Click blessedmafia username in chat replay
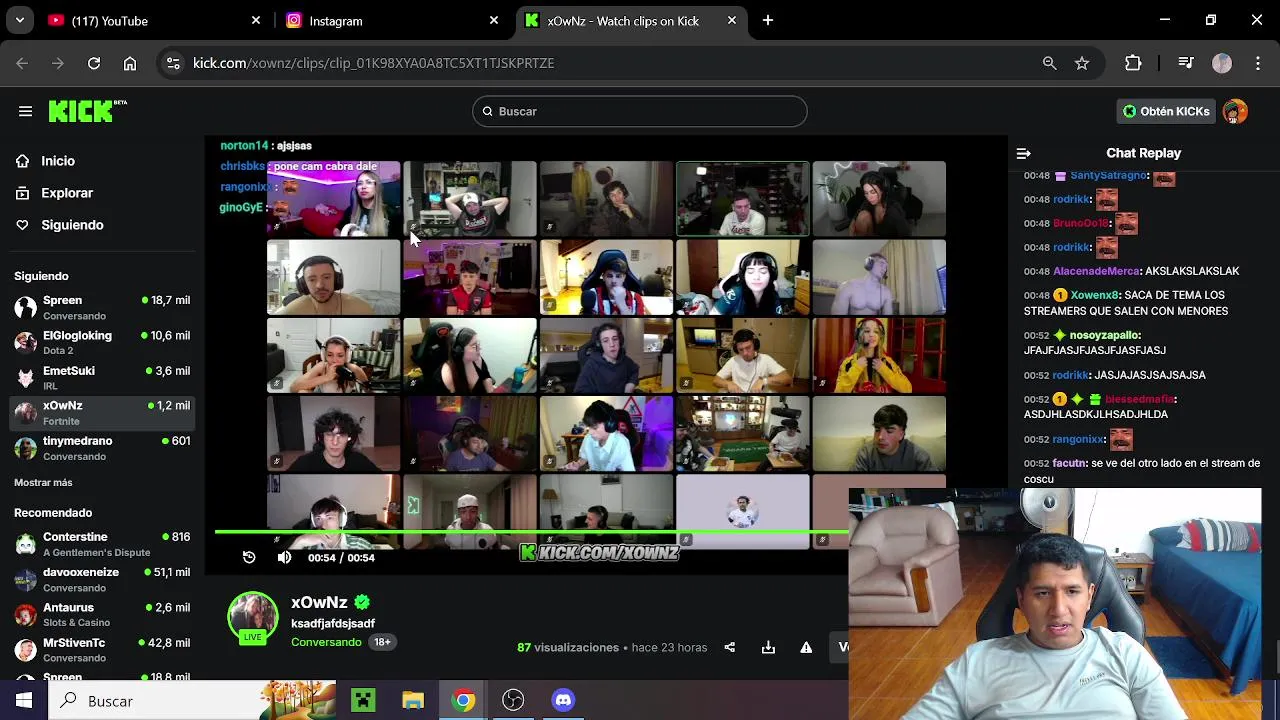Viewport: 1280px width, 720px height. 1139,399
